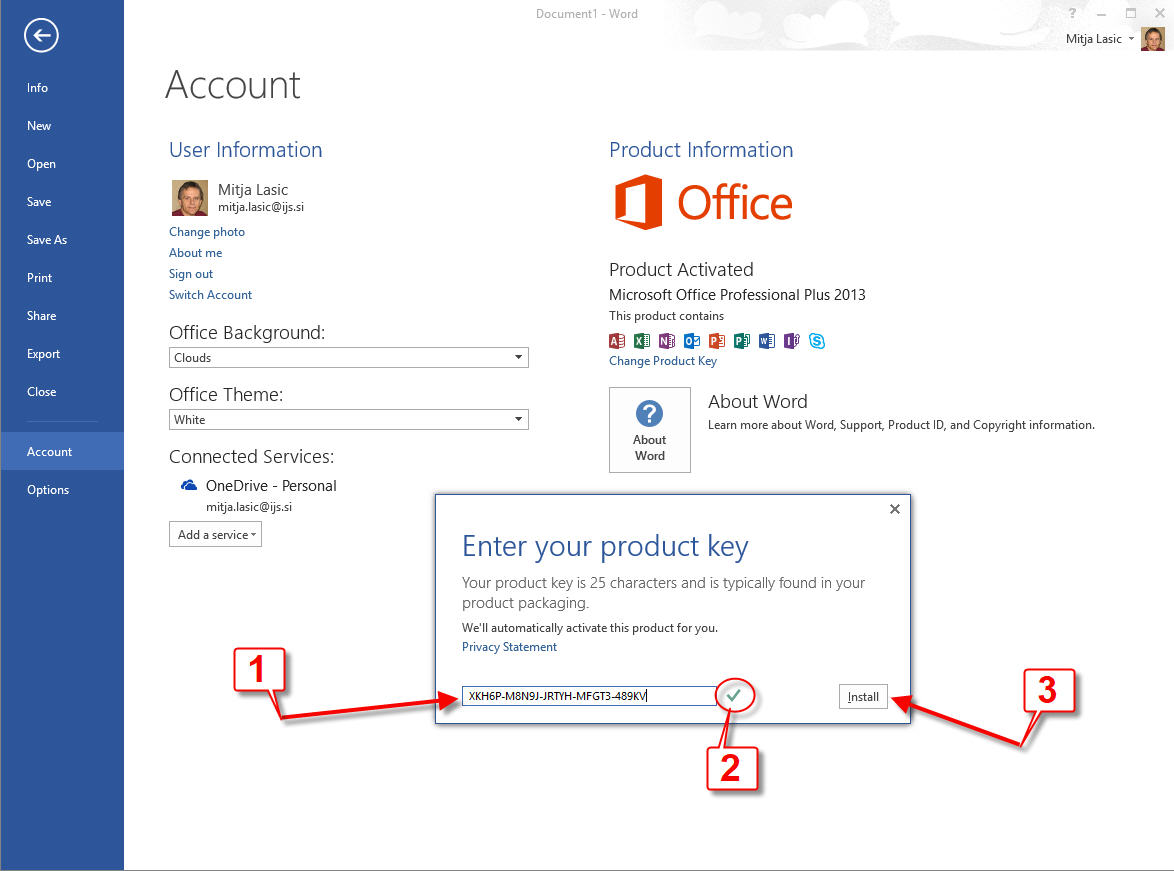Click the Outlook icon under product contents
Viewport: 1174px width, 871px height.
point(692,341)
